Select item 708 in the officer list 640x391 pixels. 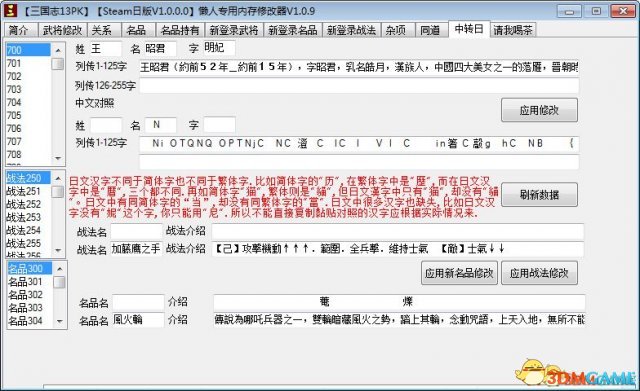coord(28,155)
